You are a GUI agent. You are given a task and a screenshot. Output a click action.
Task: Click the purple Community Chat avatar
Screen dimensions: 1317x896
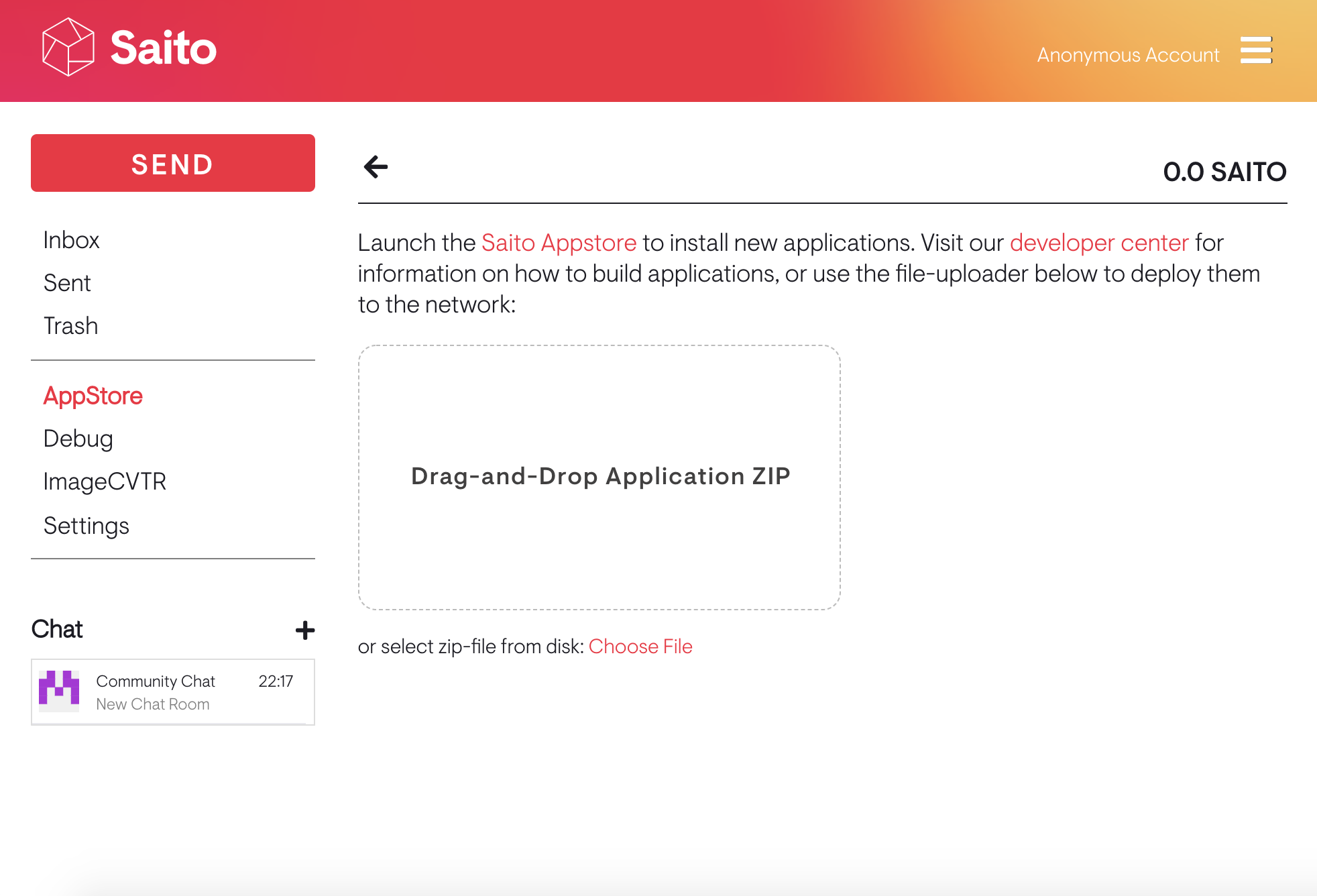[59, 691]
